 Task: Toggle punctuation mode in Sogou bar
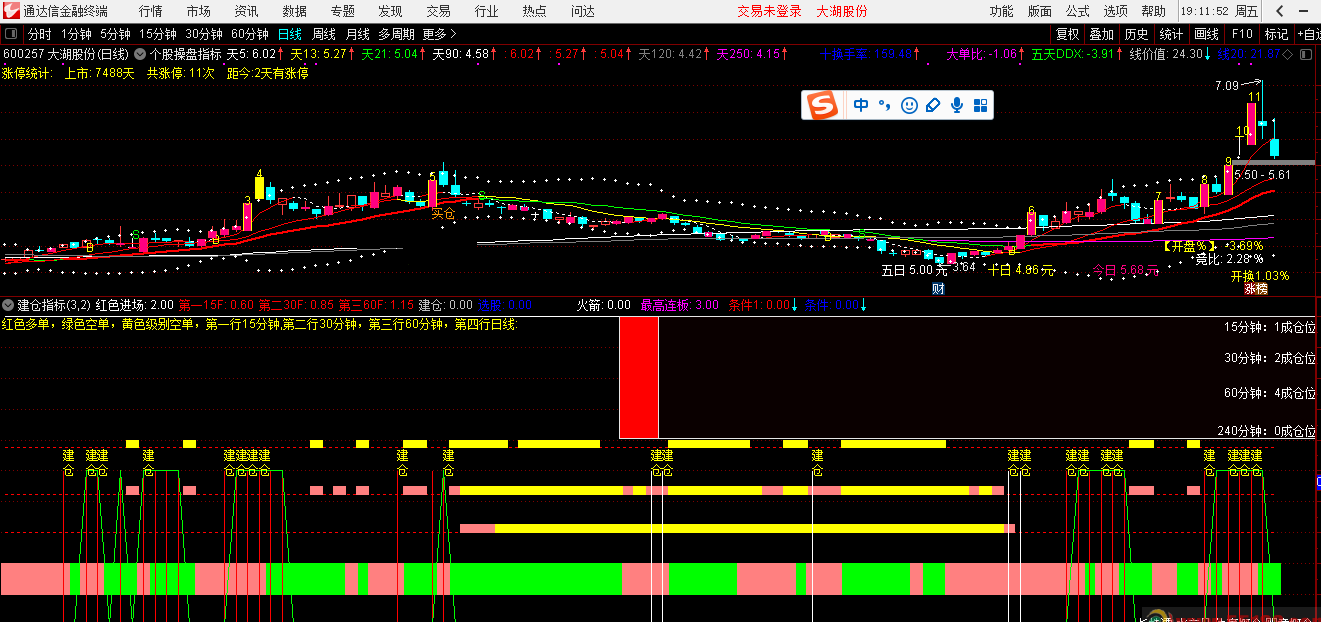tap(884, 105)
